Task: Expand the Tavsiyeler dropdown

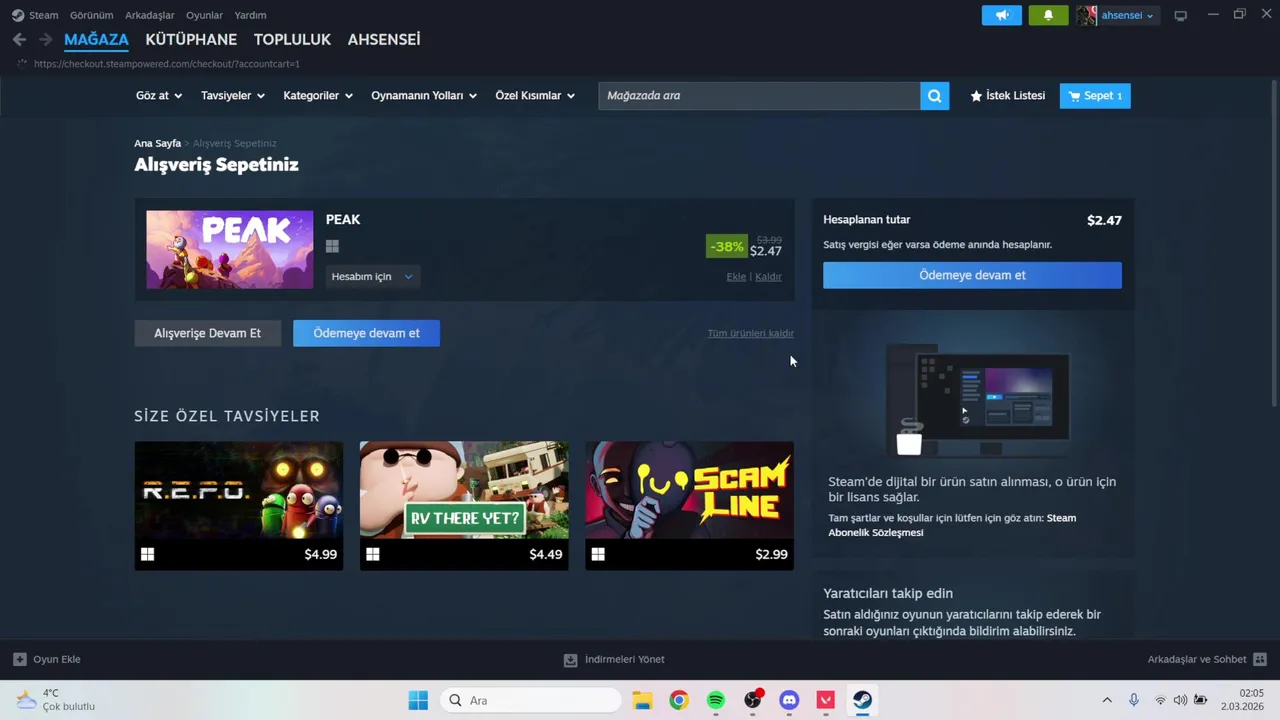Action: pos(232,96)
